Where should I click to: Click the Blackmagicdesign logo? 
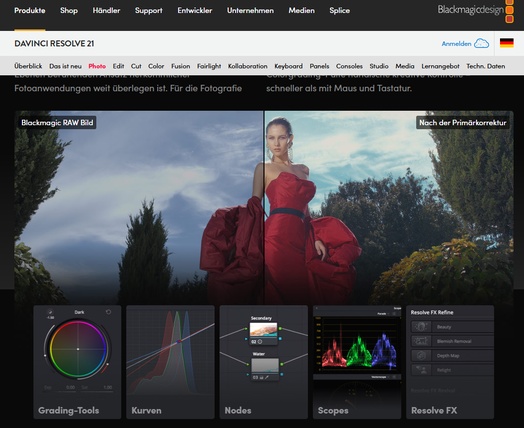coord(475,11)
